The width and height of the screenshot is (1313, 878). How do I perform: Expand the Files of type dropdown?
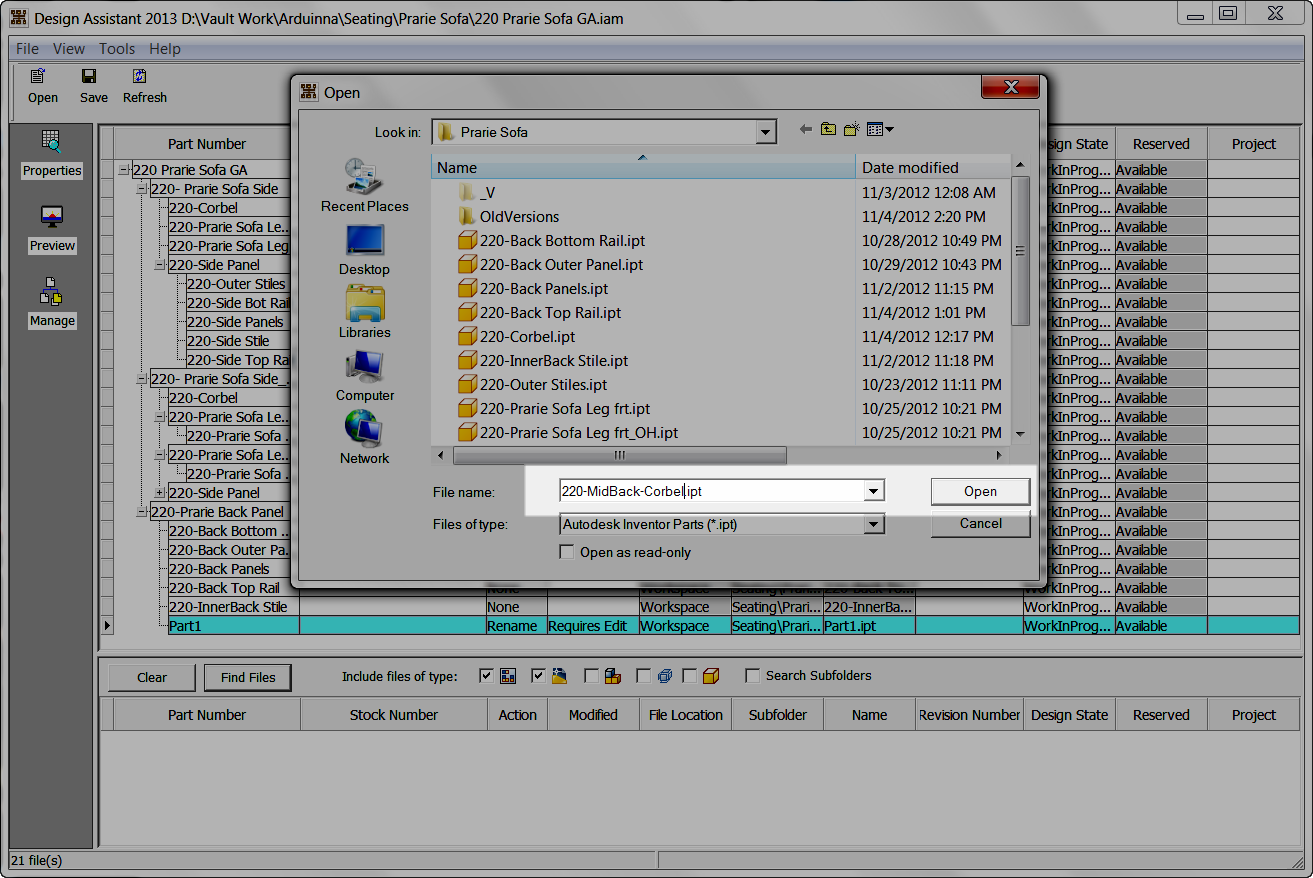click(x=873, y=523)
